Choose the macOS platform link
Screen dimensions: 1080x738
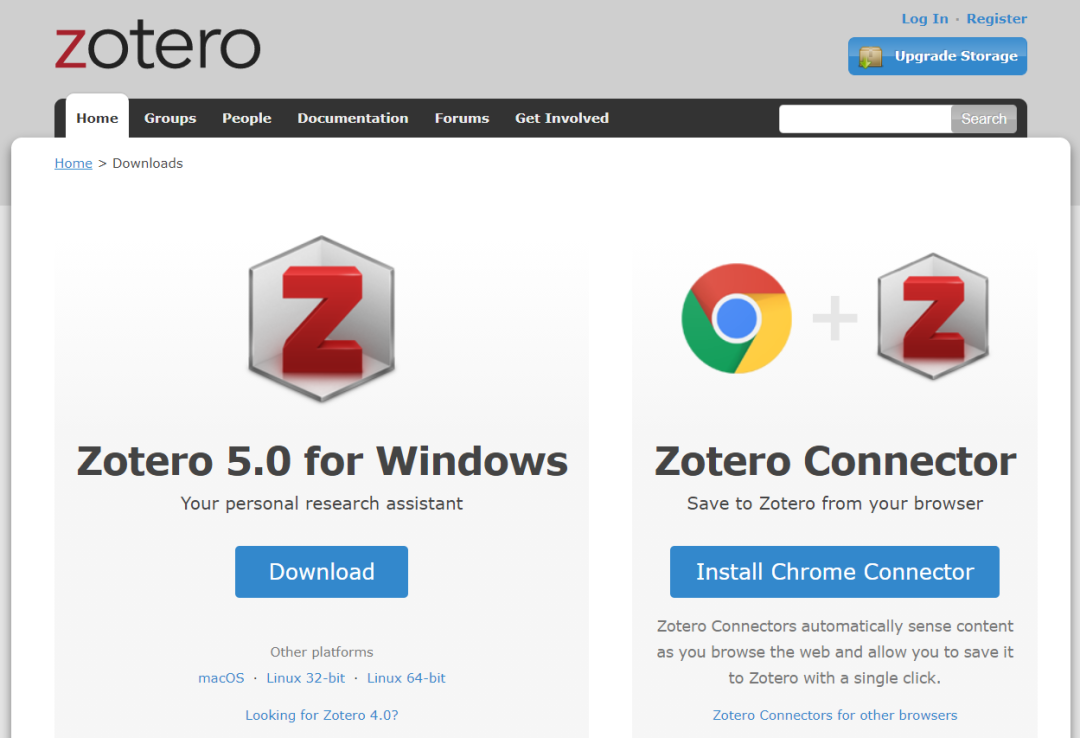[x=221, y=678]
